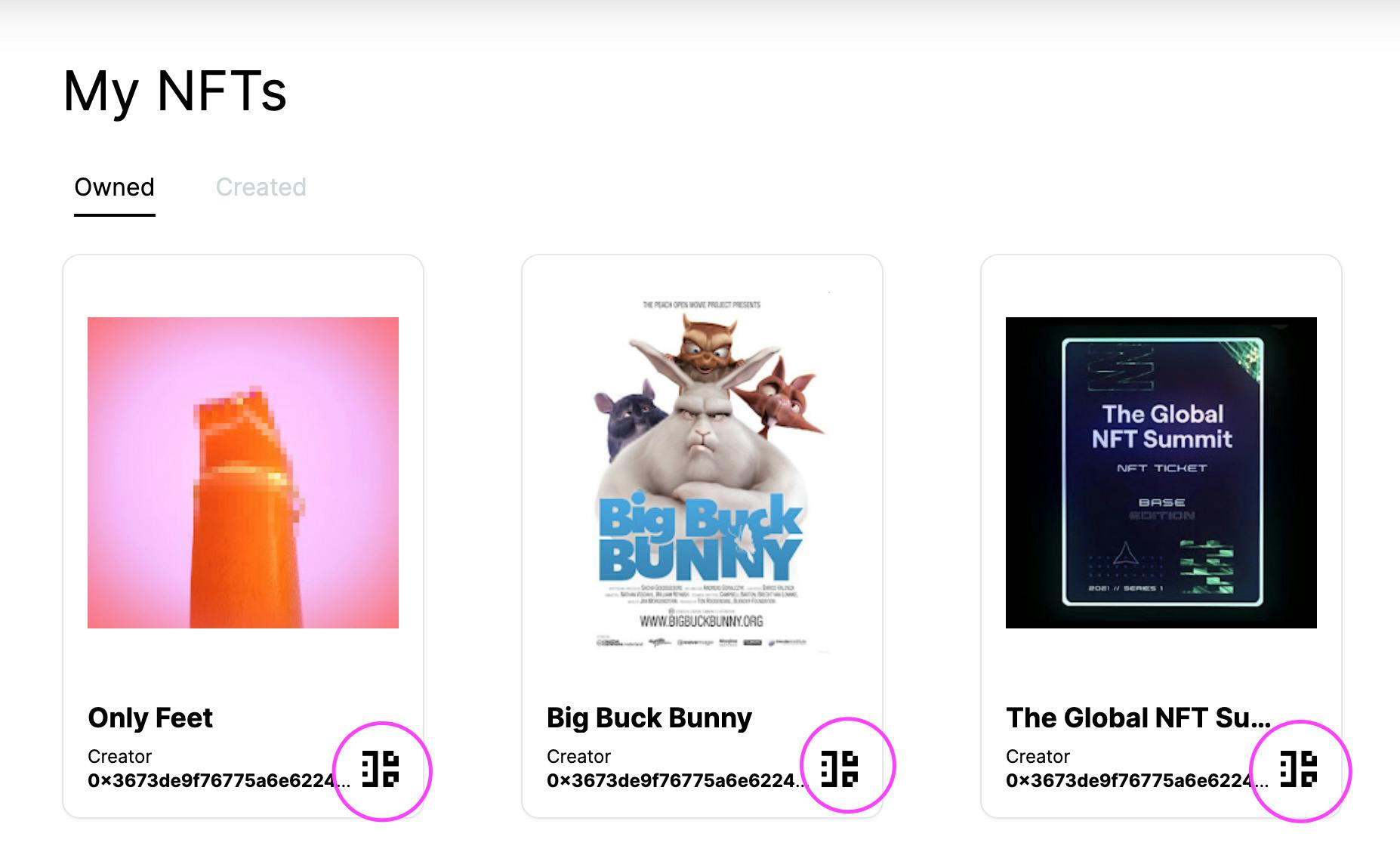Open the Only Feet NFT image
The width and height of the screenshot is (1400, 852).
click(243, 473)
